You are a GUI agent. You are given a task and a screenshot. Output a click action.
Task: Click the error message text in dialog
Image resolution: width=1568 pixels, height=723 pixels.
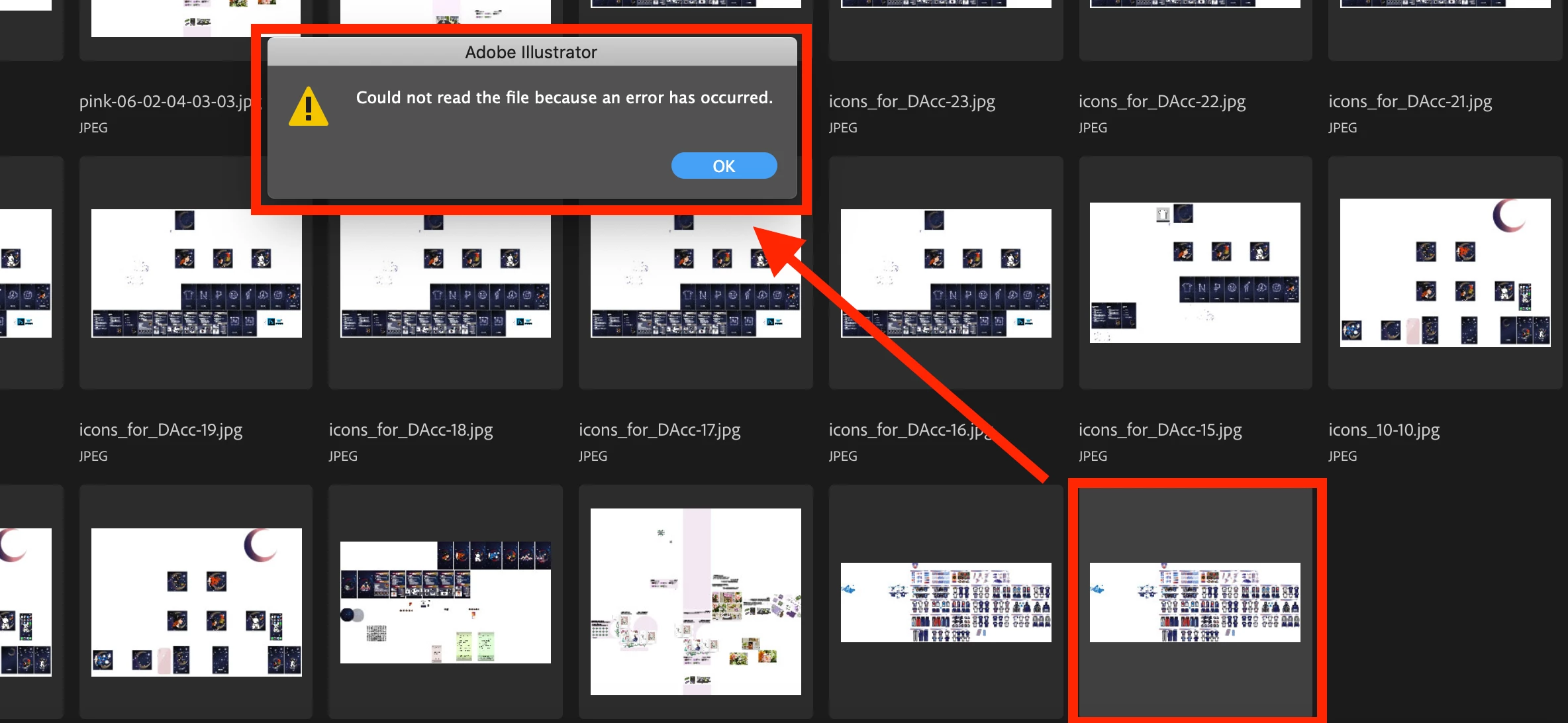pos(564,98)
